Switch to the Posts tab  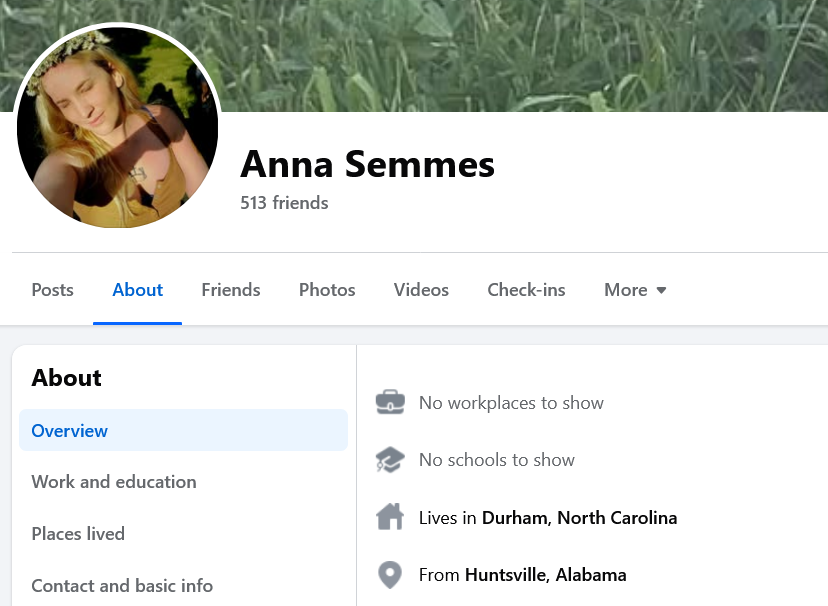point(52,290)
